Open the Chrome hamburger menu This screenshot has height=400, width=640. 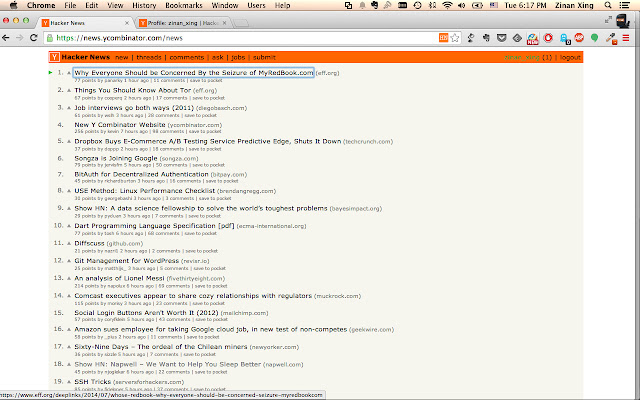click(x=626, y=38)
